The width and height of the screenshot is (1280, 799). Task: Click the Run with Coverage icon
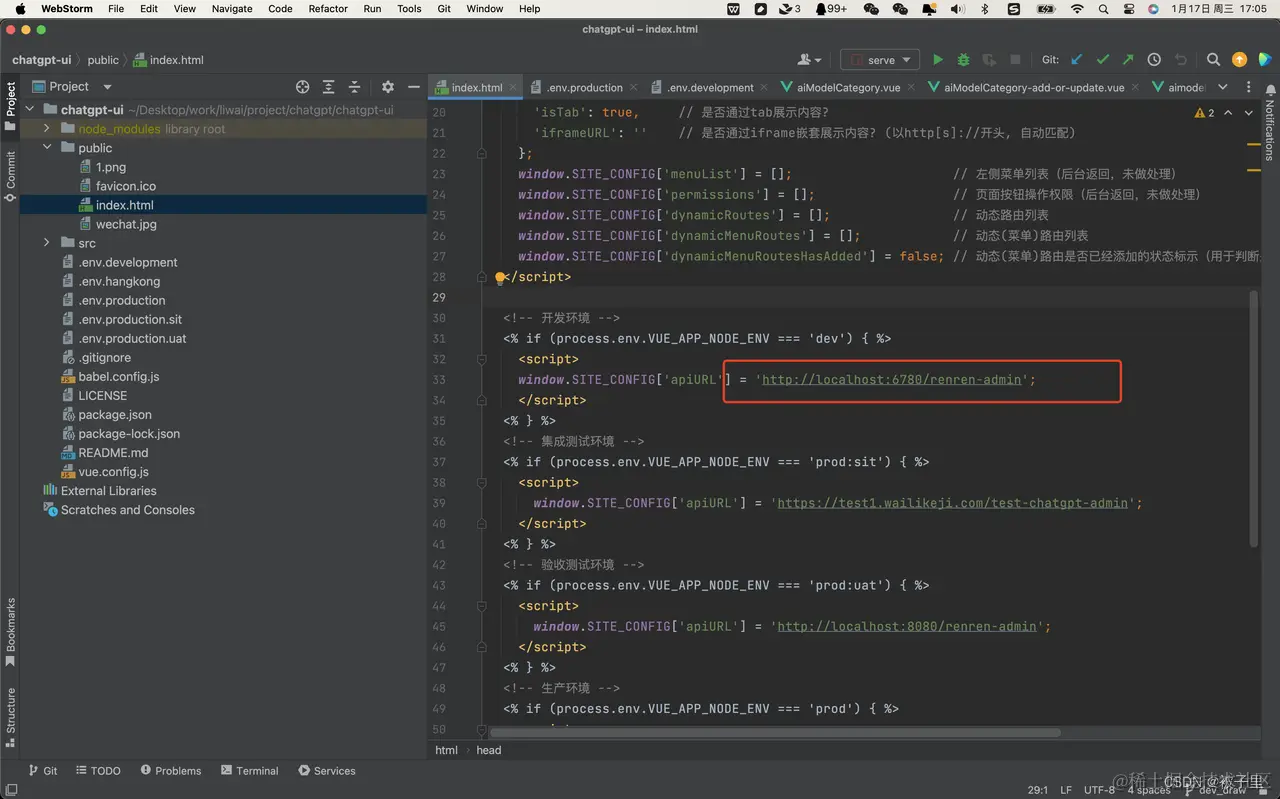[989, 60]
